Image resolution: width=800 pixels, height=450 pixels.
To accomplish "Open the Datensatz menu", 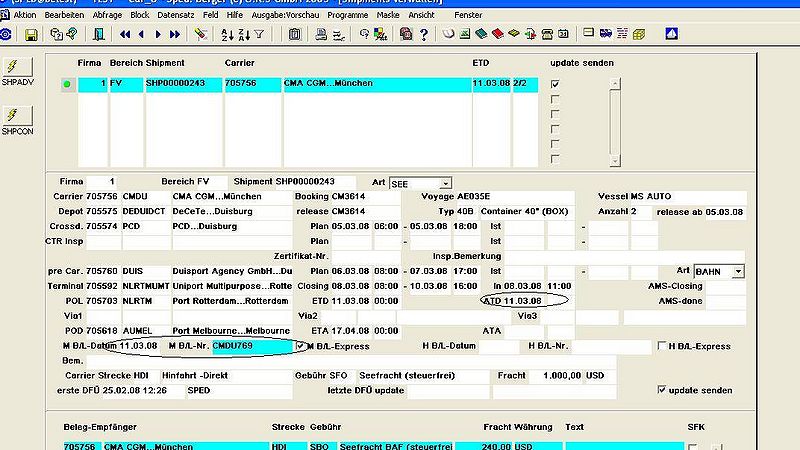I will pyautogui.click(x=176, y=15).
